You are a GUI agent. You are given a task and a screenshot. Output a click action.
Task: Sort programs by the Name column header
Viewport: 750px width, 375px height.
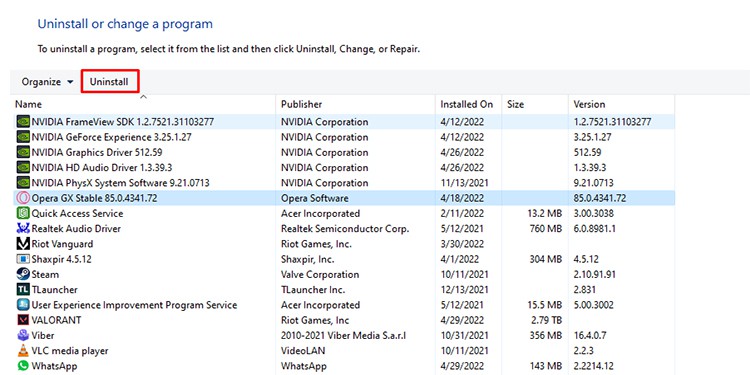tap(143, 104)
